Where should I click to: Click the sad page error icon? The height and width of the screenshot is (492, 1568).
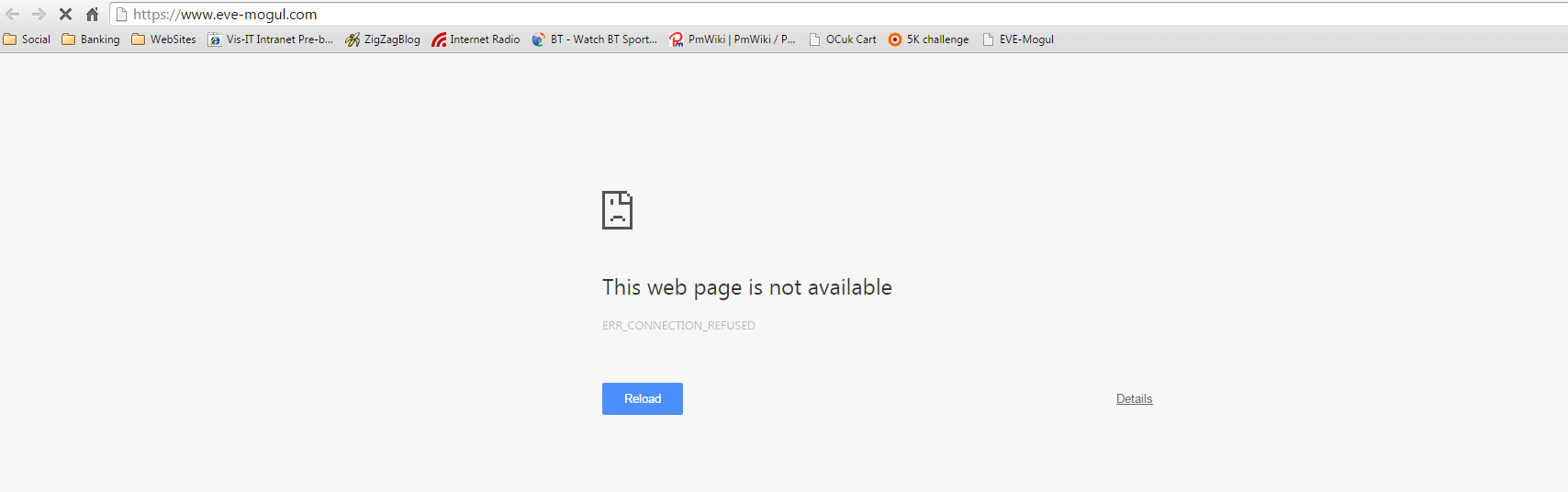point(617,210)
